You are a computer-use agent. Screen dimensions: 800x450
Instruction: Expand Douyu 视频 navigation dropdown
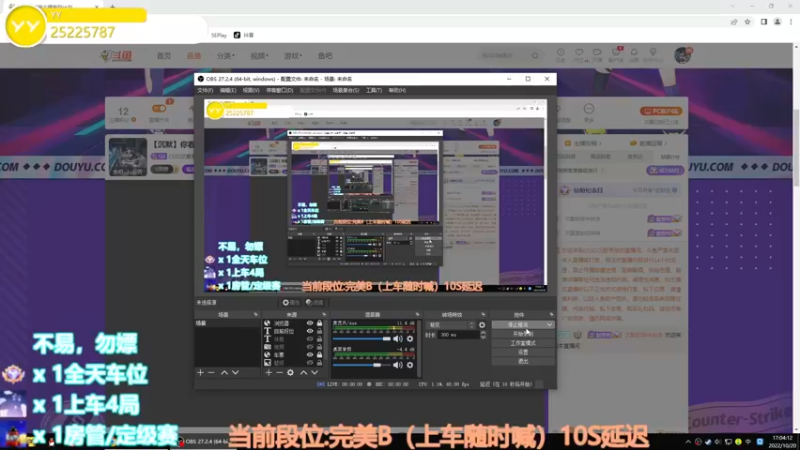coord(259,56)
